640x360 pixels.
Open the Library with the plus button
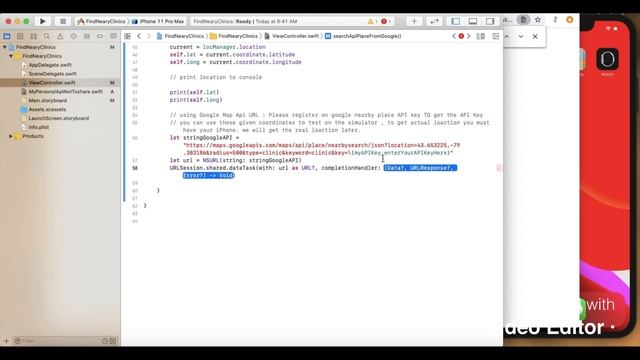click(414, 21)
